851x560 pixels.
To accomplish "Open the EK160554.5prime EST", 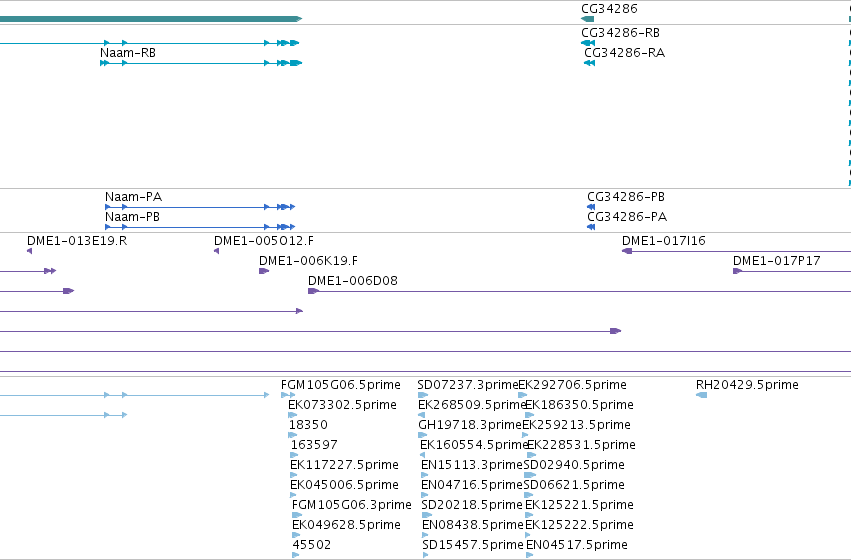I will [x=423, y=455].
